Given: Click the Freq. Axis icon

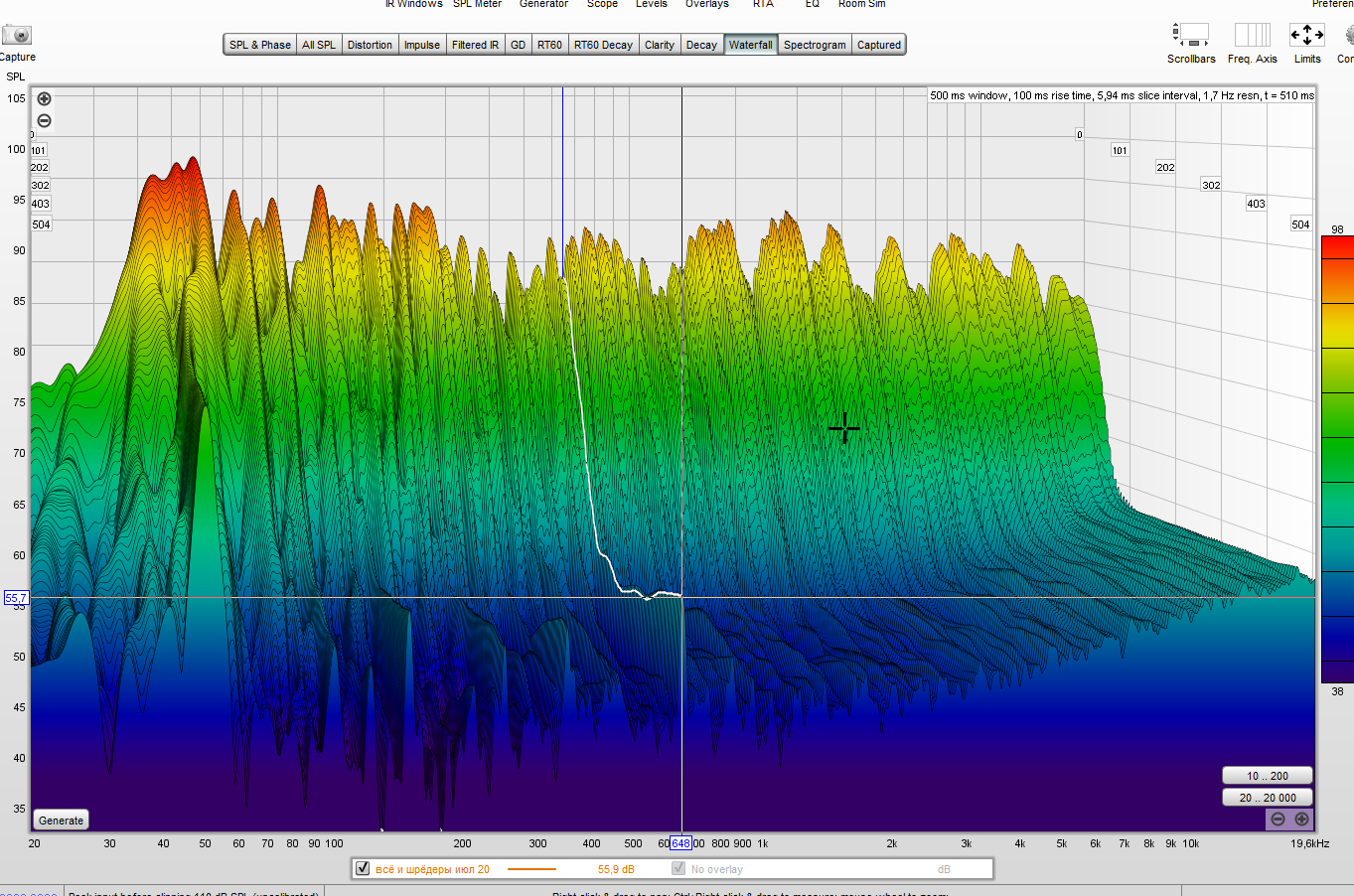Looking at the screenshot, I should coord(1252,35).
